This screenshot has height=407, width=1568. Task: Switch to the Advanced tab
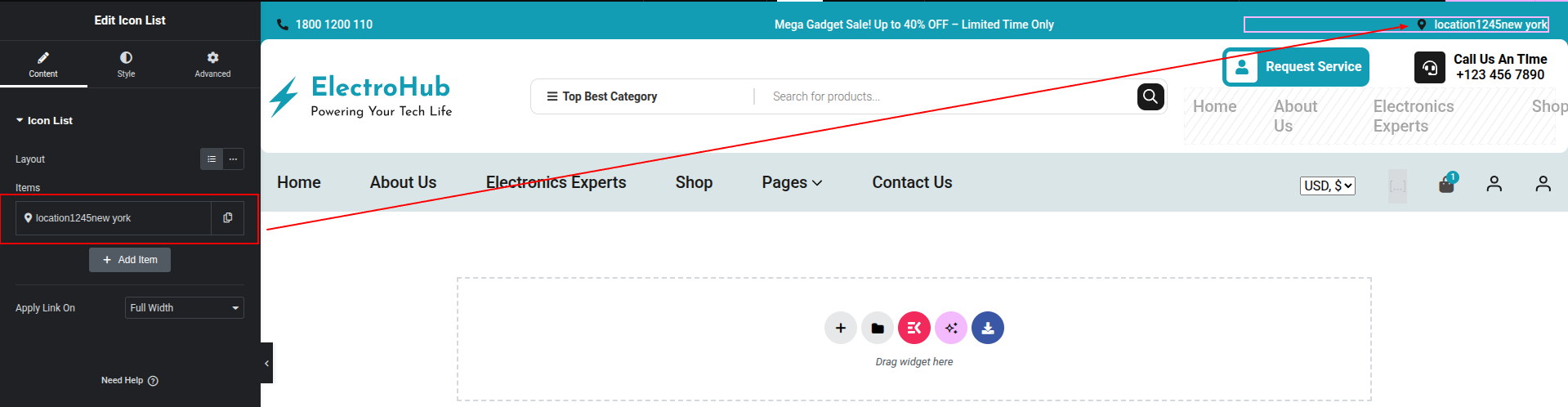point(212,64)
